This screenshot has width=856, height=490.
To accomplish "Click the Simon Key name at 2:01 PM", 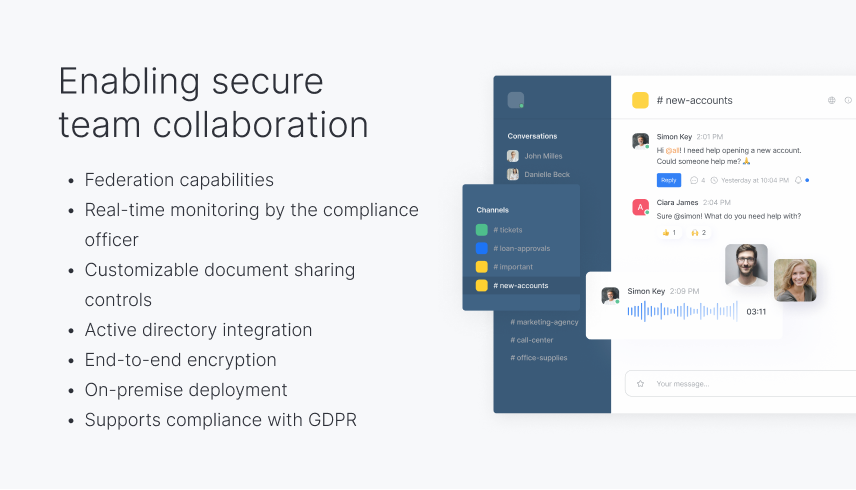I will coord(674,136).
